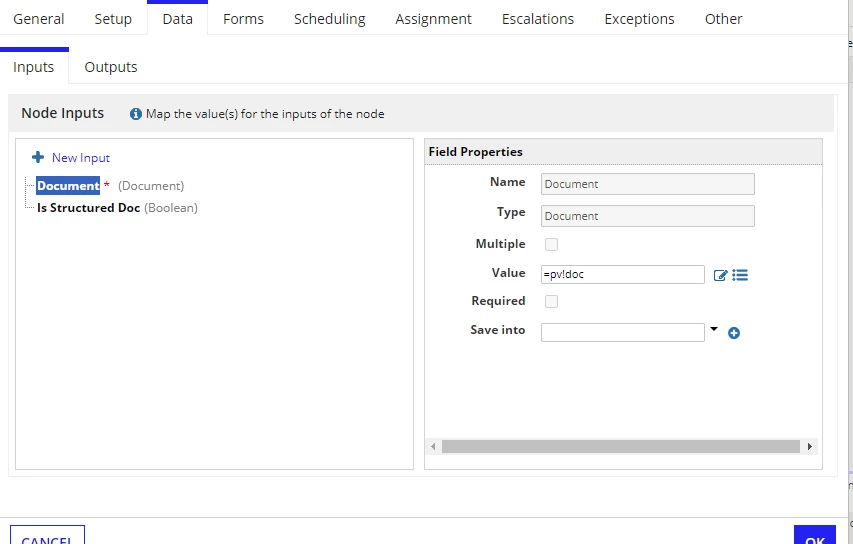Click the Name field containing Document
Viewport: 853px width, 544px height.
click(647, 184)
